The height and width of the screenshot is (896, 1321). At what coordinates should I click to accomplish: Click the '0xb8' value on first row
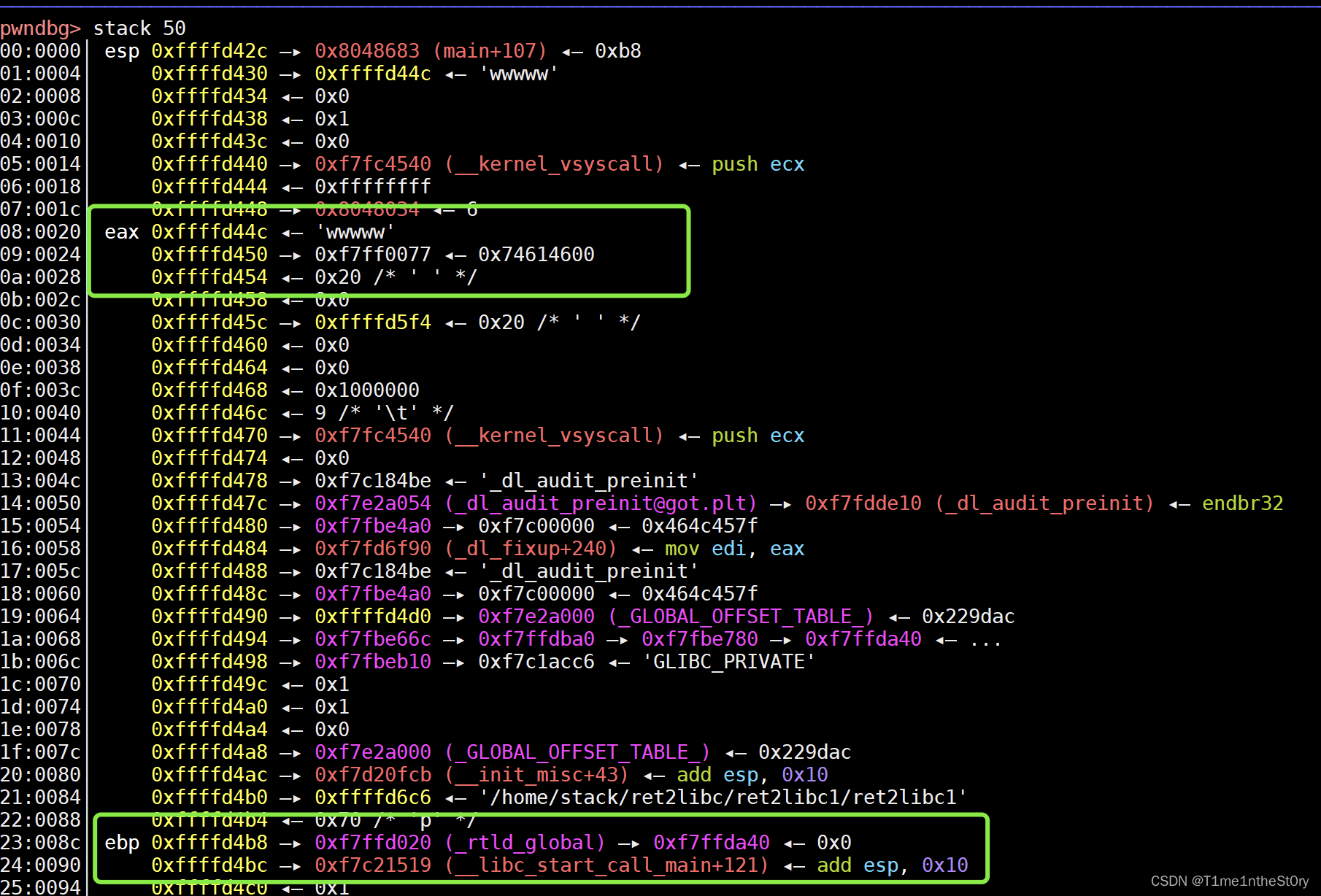pyautogui.click(x=618, y=51)
